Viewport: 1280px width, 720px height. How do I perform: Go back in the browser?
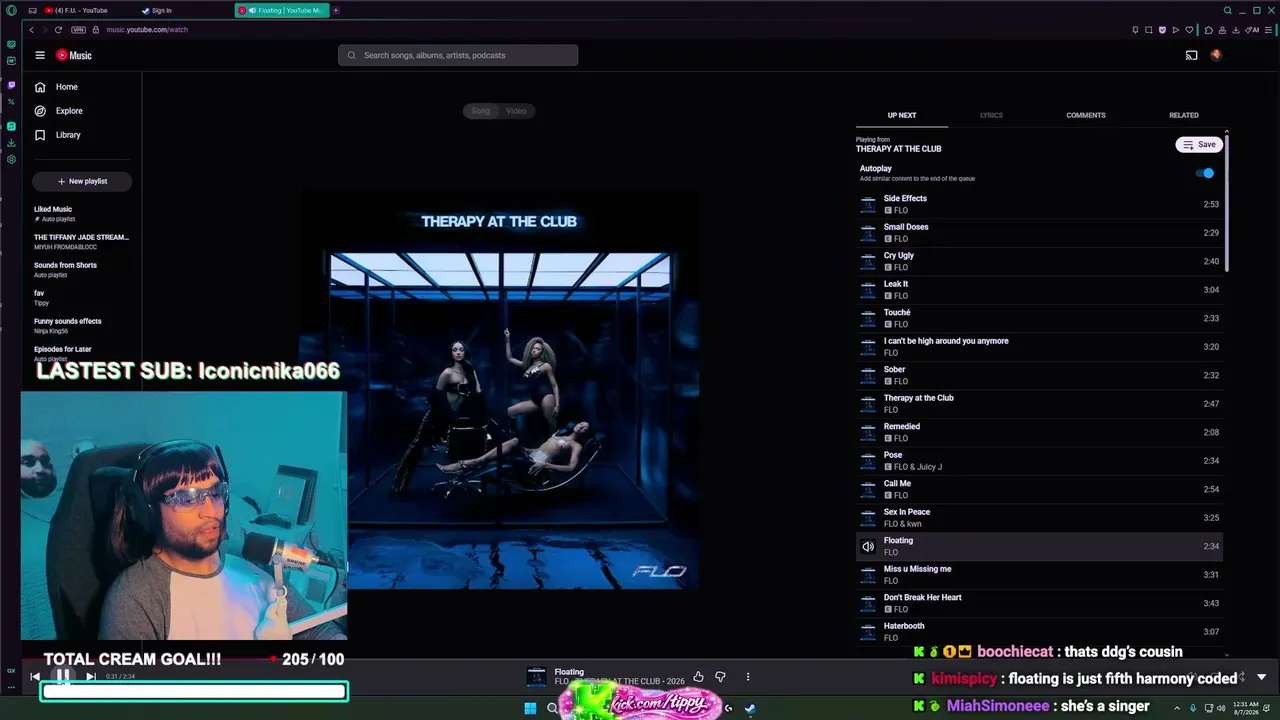pyautogui.click(x=31, y=30)
